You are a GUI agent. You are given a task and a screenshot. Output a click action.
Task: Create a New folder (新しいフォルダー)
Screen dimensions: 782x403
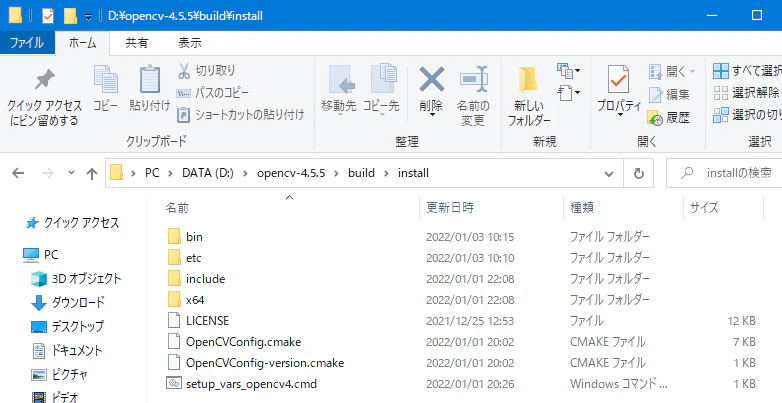point(529,96)
